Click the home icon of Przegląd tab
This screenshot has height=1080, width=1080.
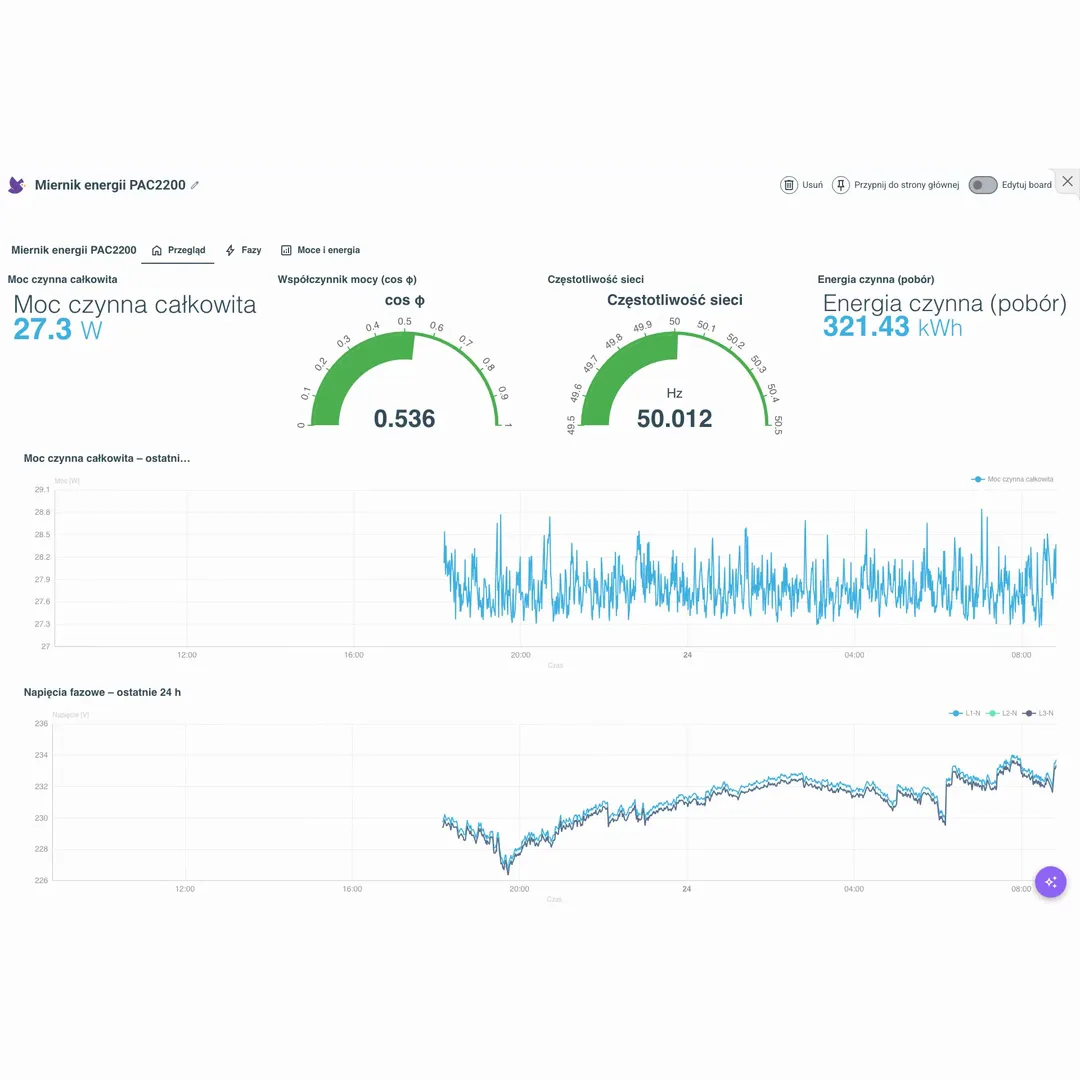pos(157,250)
